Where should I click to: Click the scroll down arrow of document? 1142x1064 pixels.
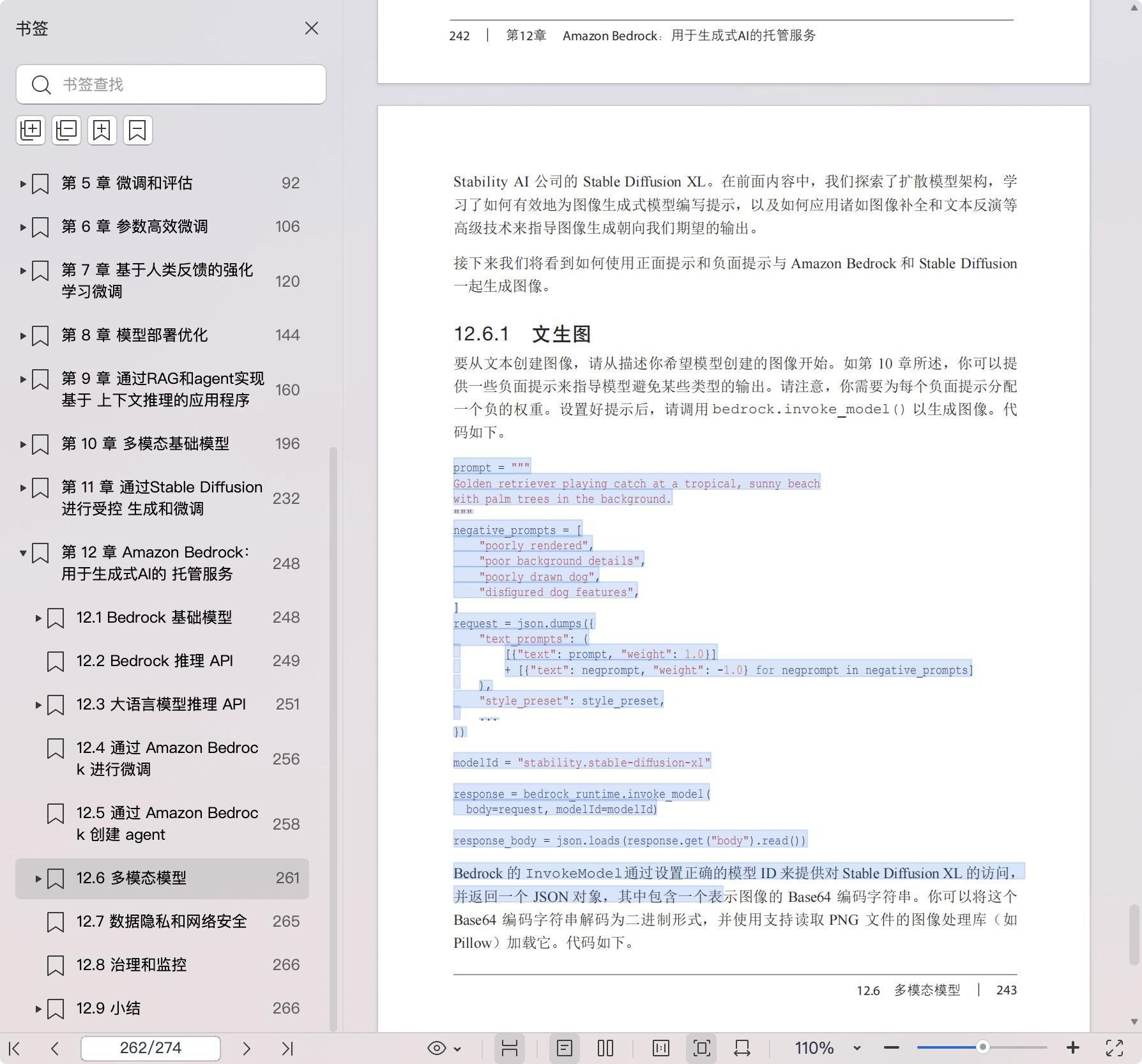coord(1134,1021)
